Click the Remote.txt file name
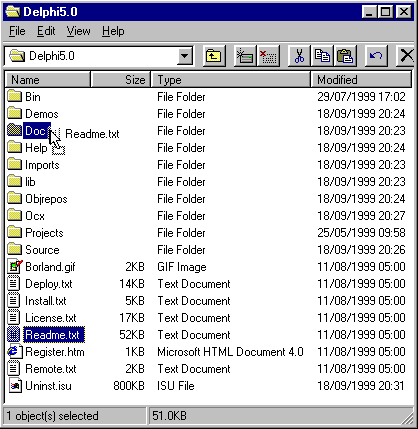Image resolution: width=418 pixels, height=429 pixels. [x=51, y=369]
